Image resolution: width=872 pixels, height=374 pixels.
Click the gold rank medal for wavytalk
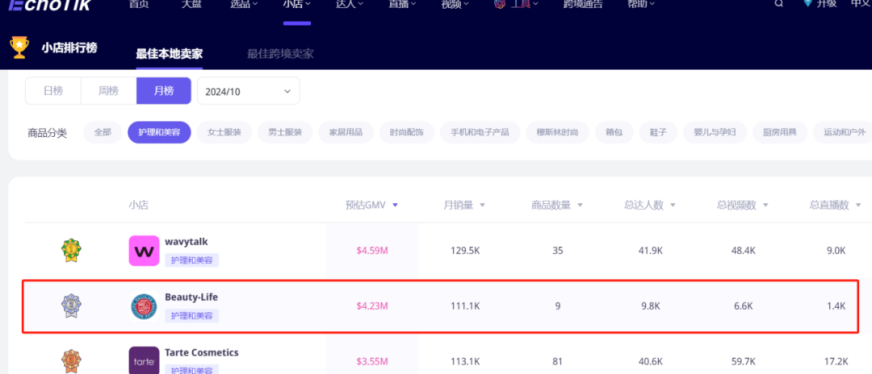point(71,251)
